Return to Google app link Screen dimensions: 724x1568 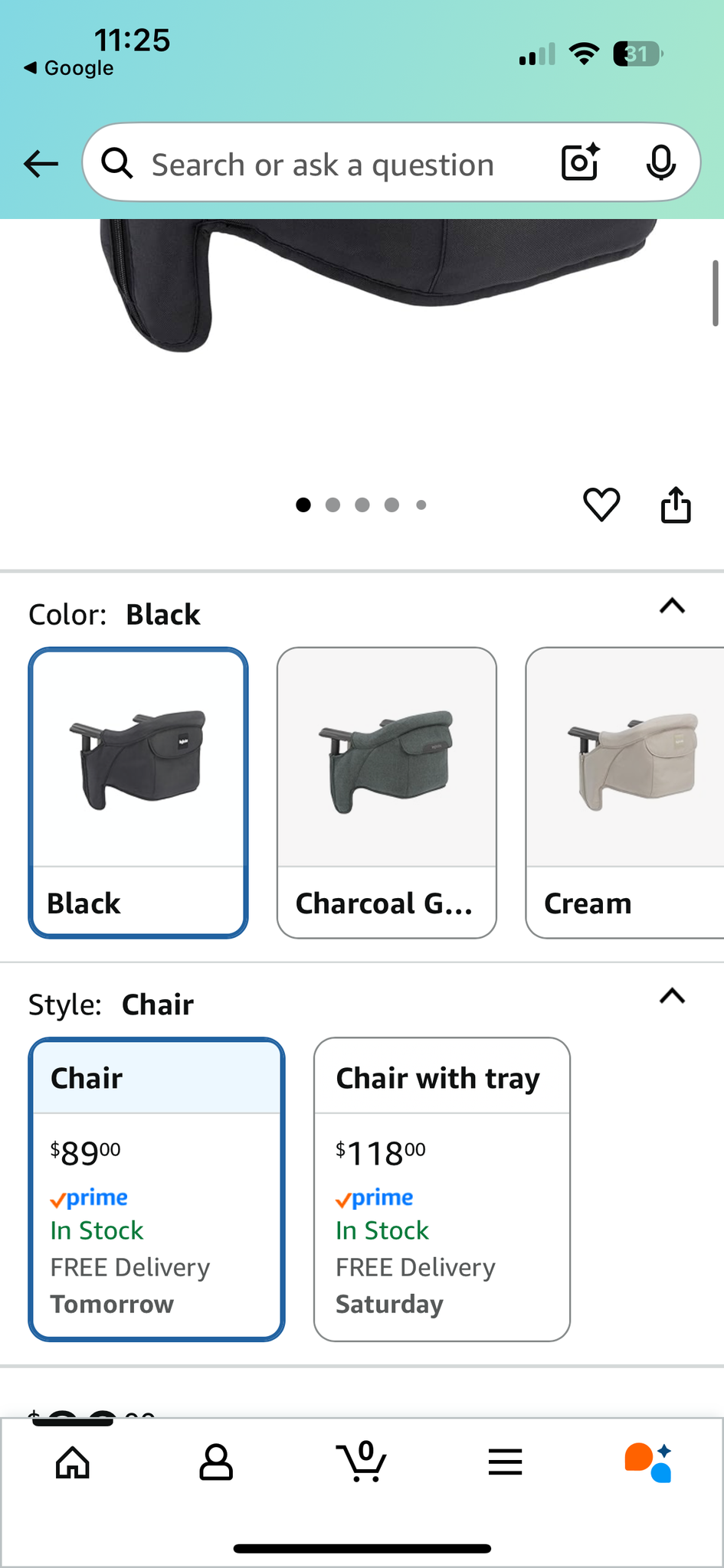tap(70, 68)
